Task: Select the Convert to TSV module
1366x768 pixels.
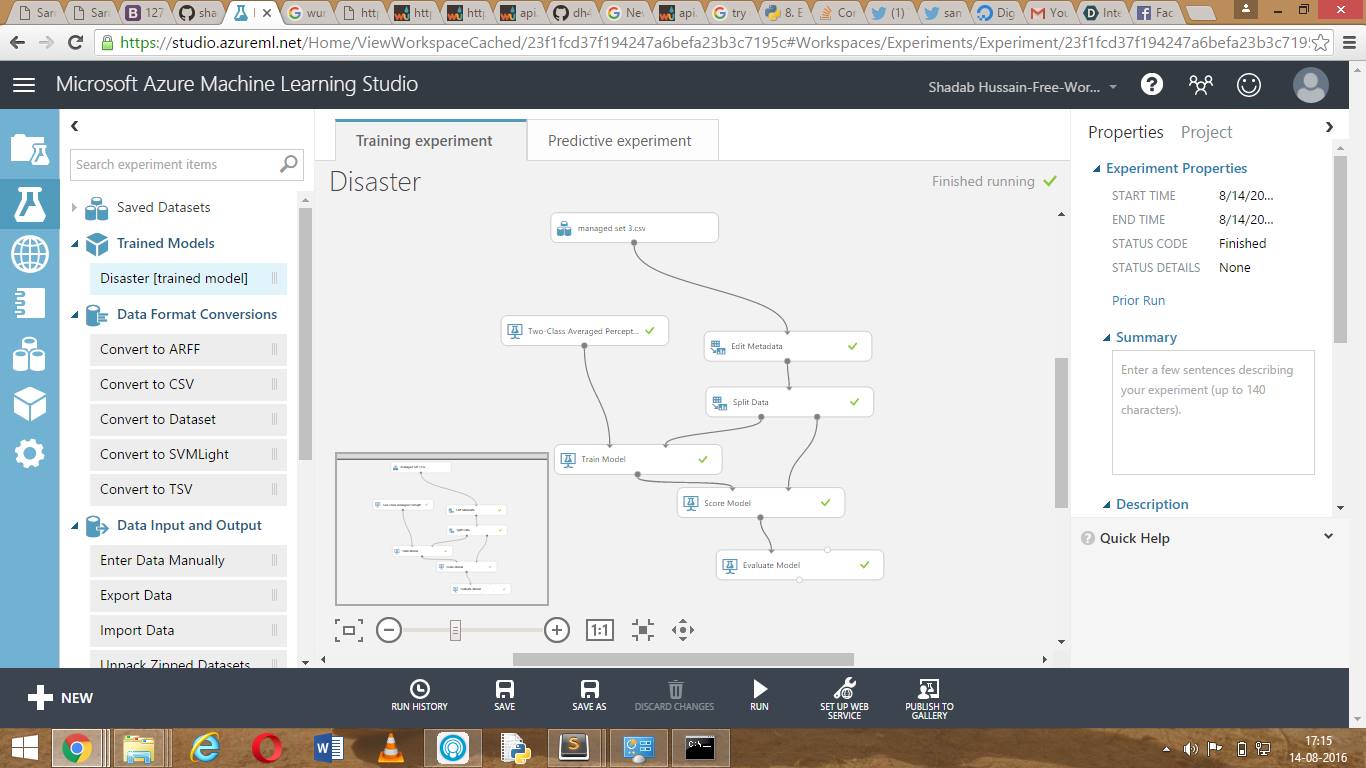Action: (x=188, y=489)
